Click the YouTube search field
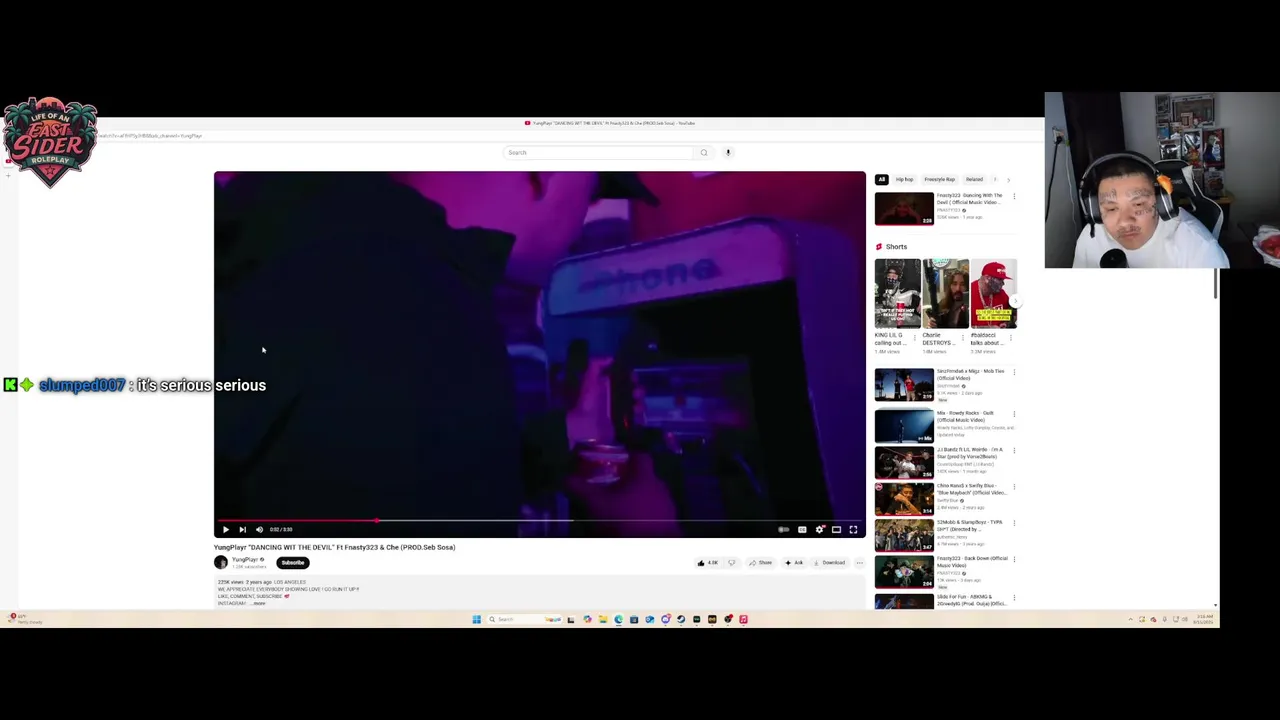Image resolution: width=1280 pixels, height=720 pixels. coord(597,152)
